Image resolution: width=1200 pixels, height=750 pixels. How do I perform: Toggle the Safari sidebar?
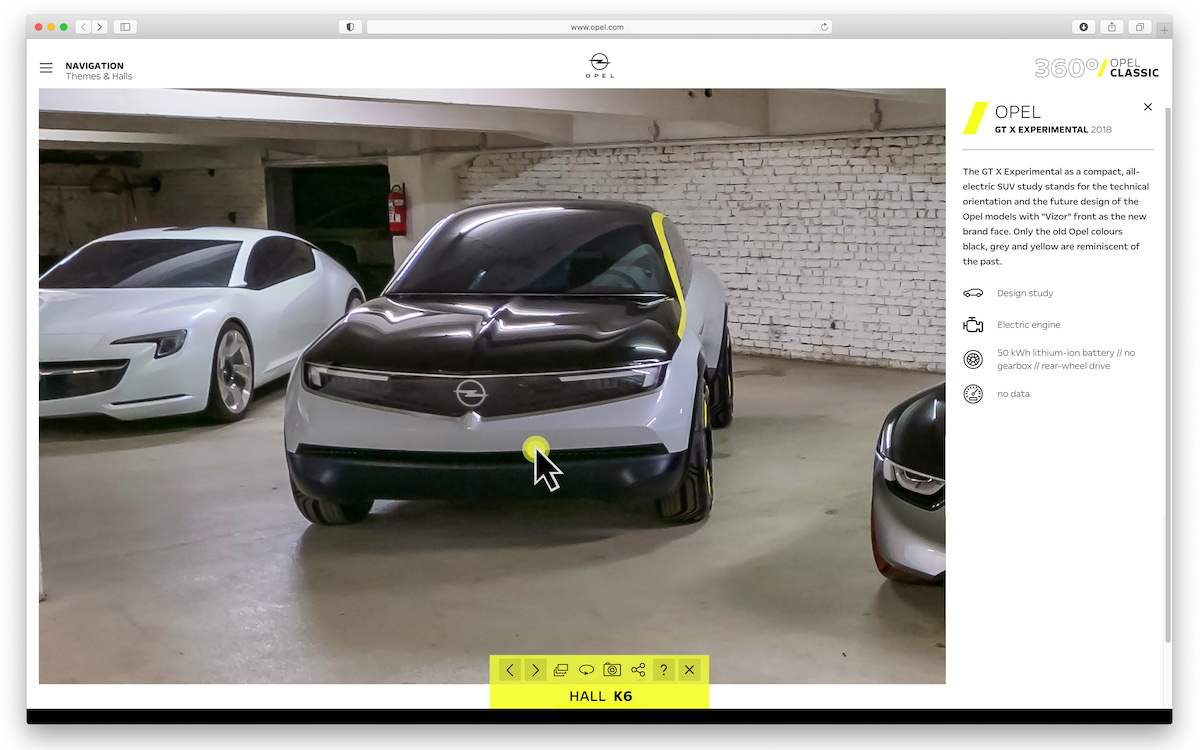click(x=125, y=27)
